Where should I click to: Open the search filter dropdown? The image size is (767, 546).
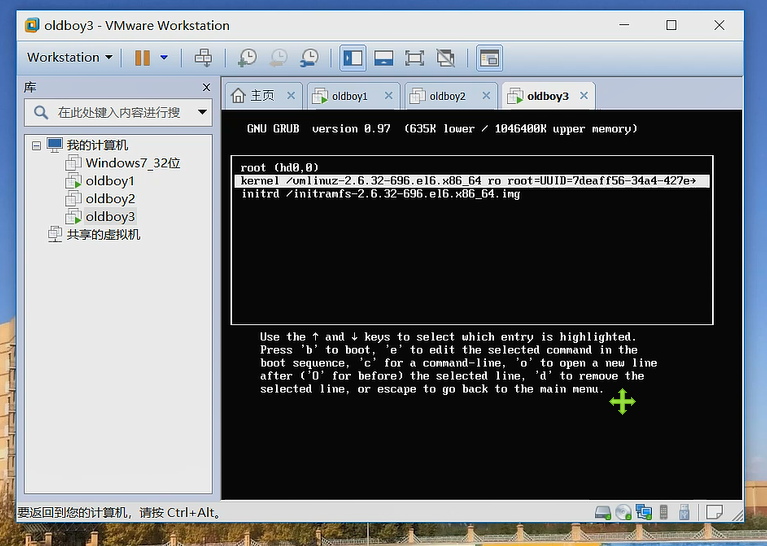202,112
